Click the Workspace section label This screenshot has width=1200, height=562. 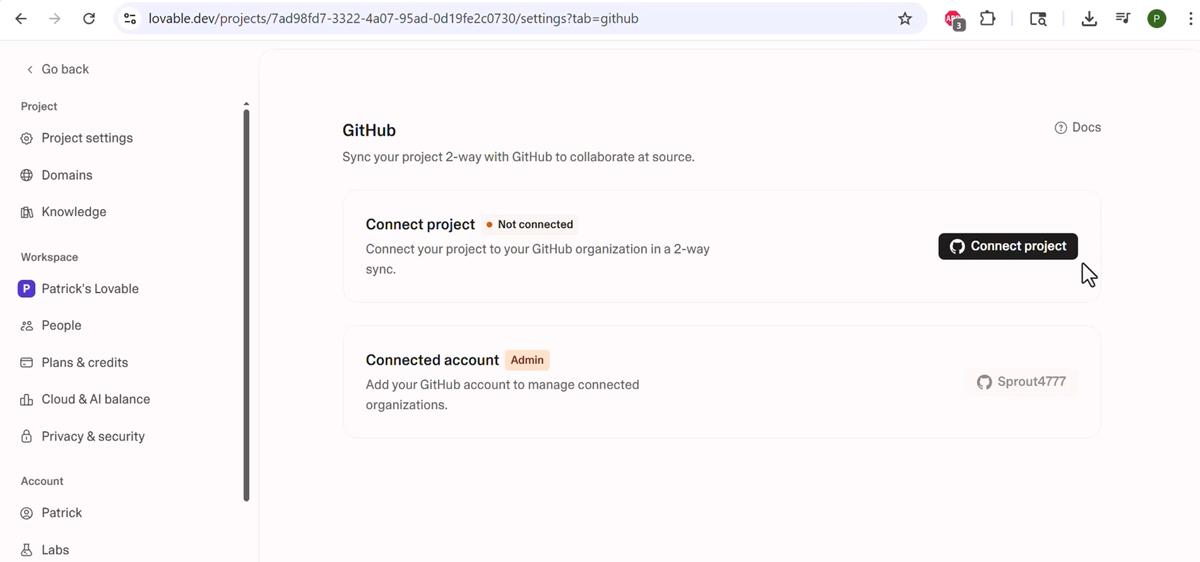[49, 257]
